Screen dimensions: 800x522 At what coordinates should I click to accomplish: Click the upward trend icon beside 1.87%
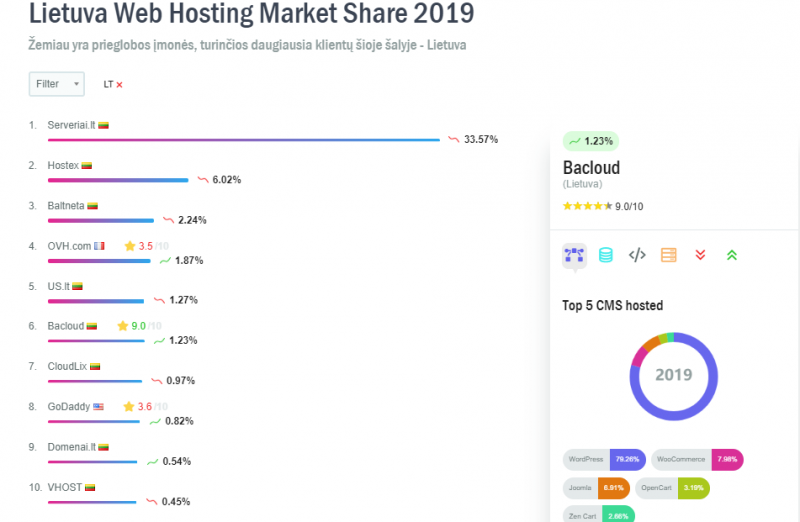click(x=165, y=260)
